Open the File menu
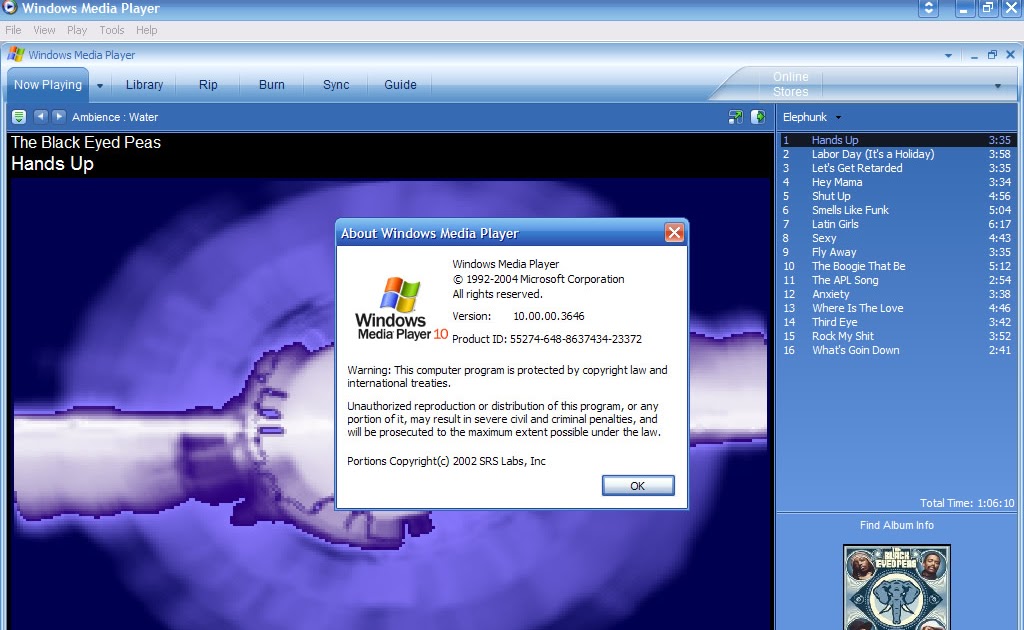The width and height of the screenshot is (1024, 630). (13, 30)
